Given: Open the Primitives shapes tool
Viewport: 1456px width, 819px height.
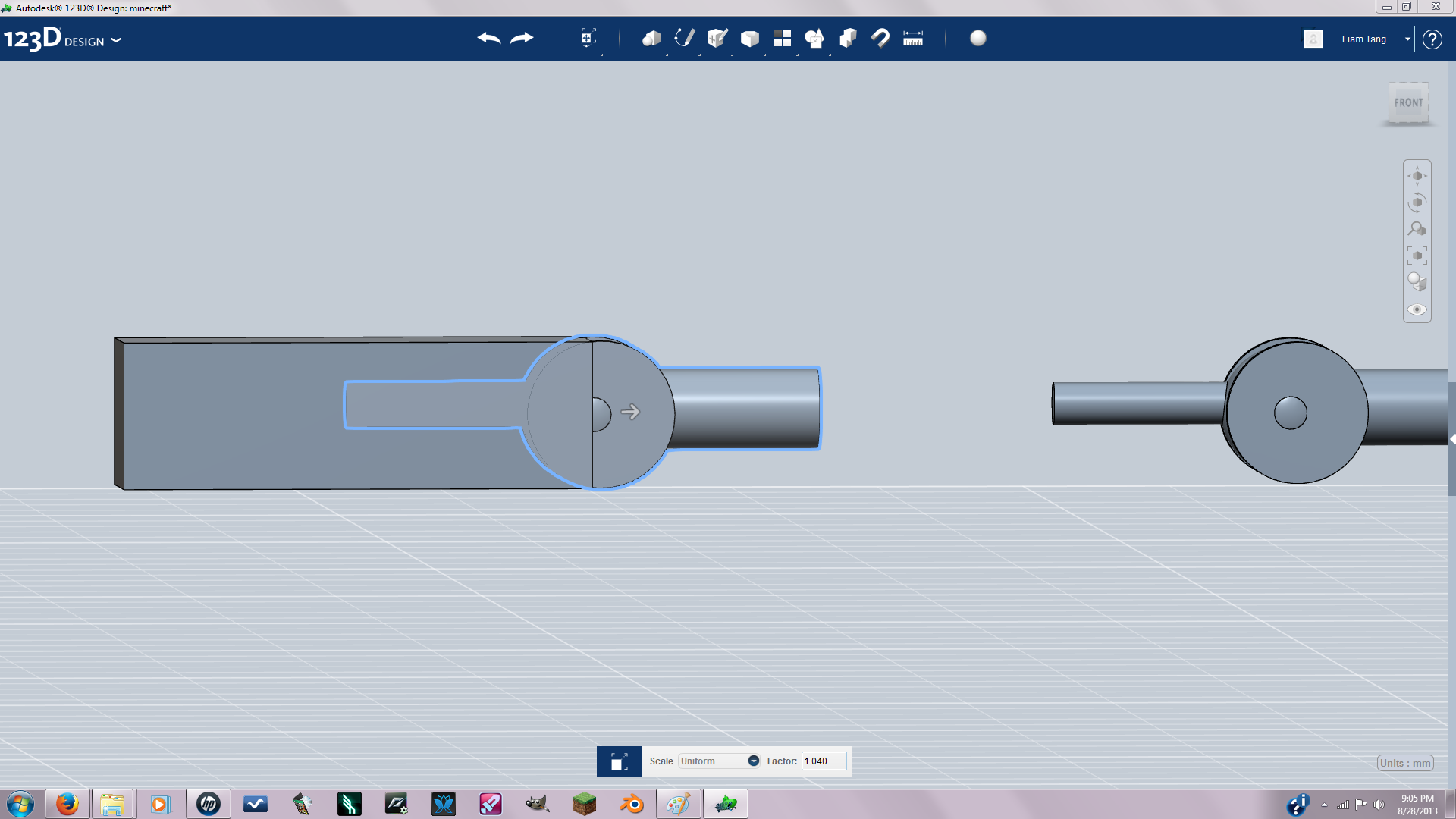Looking at the screenshot, I should point(651,38).
